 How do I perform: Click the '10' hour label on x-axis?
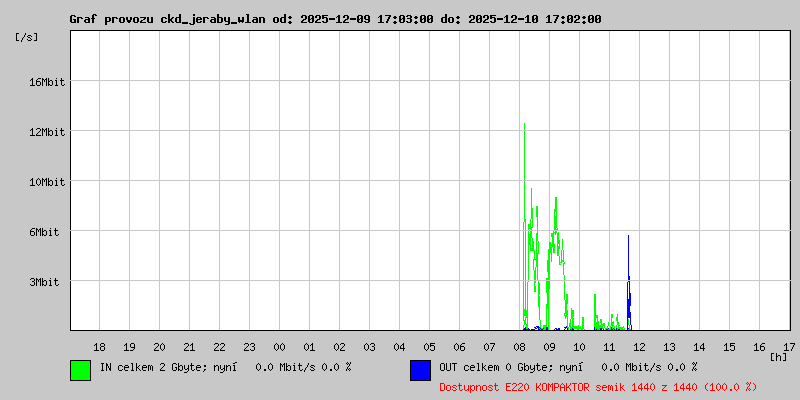coord(580,347)
